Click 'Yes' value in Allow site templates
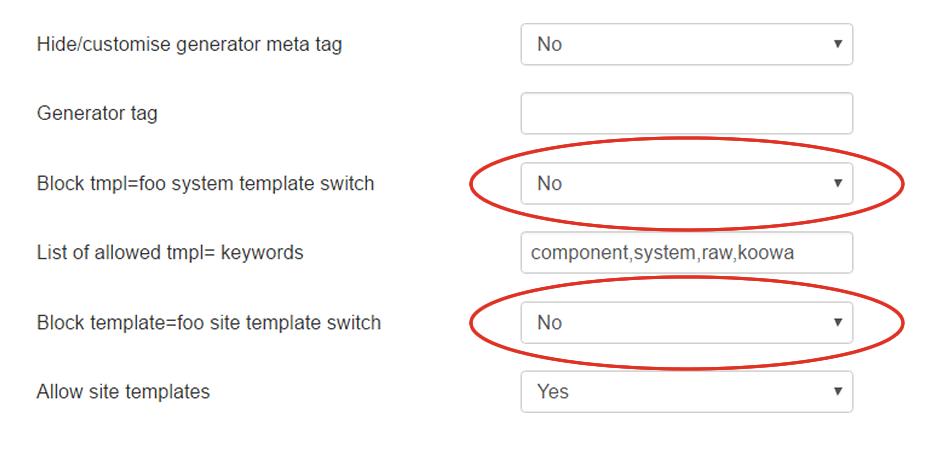941x471 pixels. (553, 392)
